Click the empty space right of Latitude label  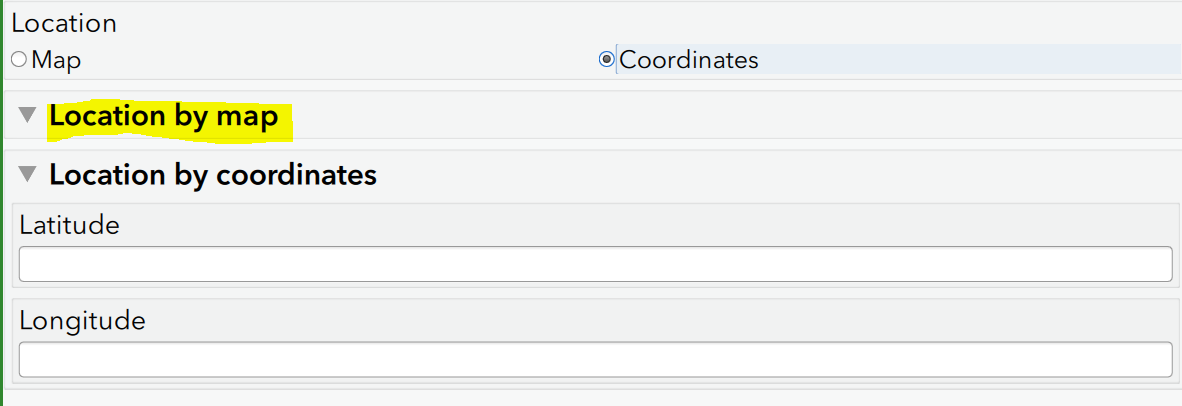tap(648, 225)
